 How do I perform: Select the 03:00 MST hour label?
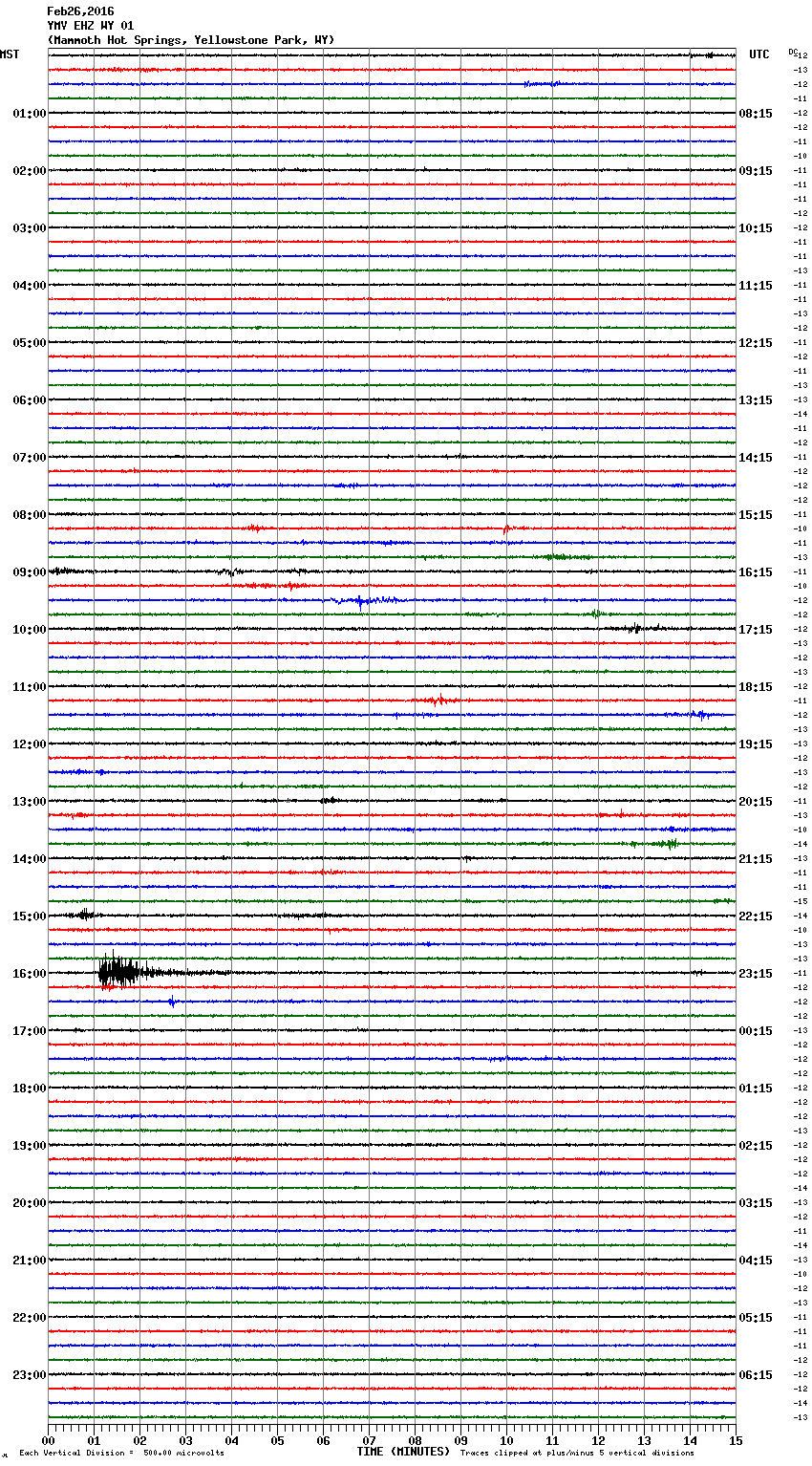click(30, 228)
